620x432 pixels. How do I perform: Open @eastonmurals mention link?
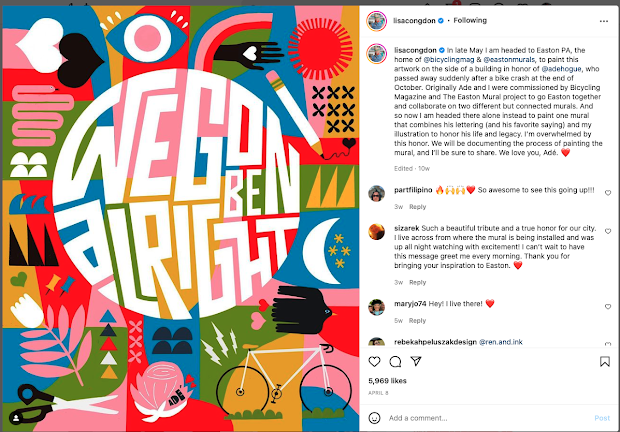pyautogui.click(x=509, y=60)
